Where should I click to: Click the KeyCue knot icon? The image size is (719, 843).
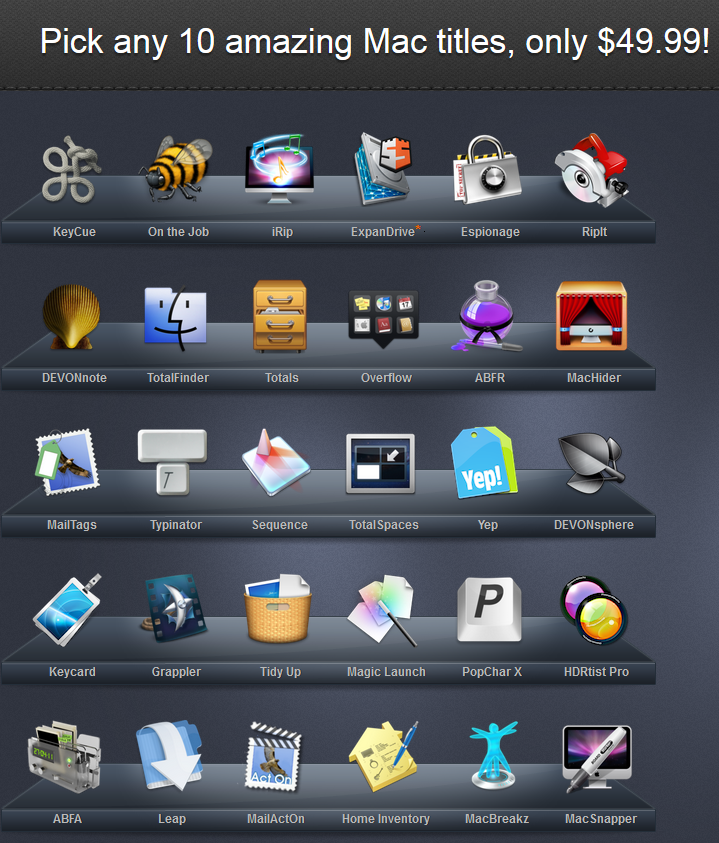(x=72, y=169)
